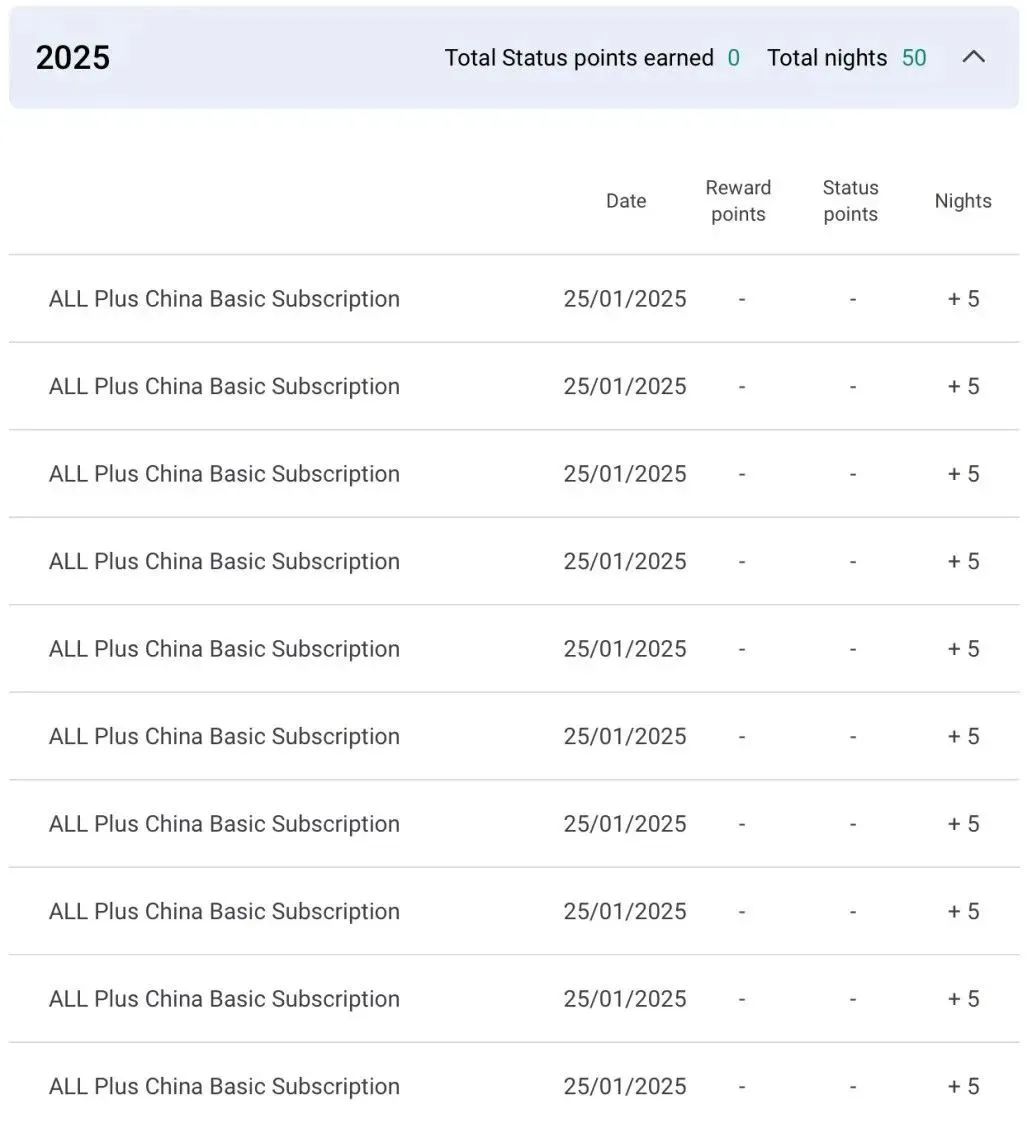
Task: Click the 25/01/2025 date in the sixth row
Action: [625, 736]
